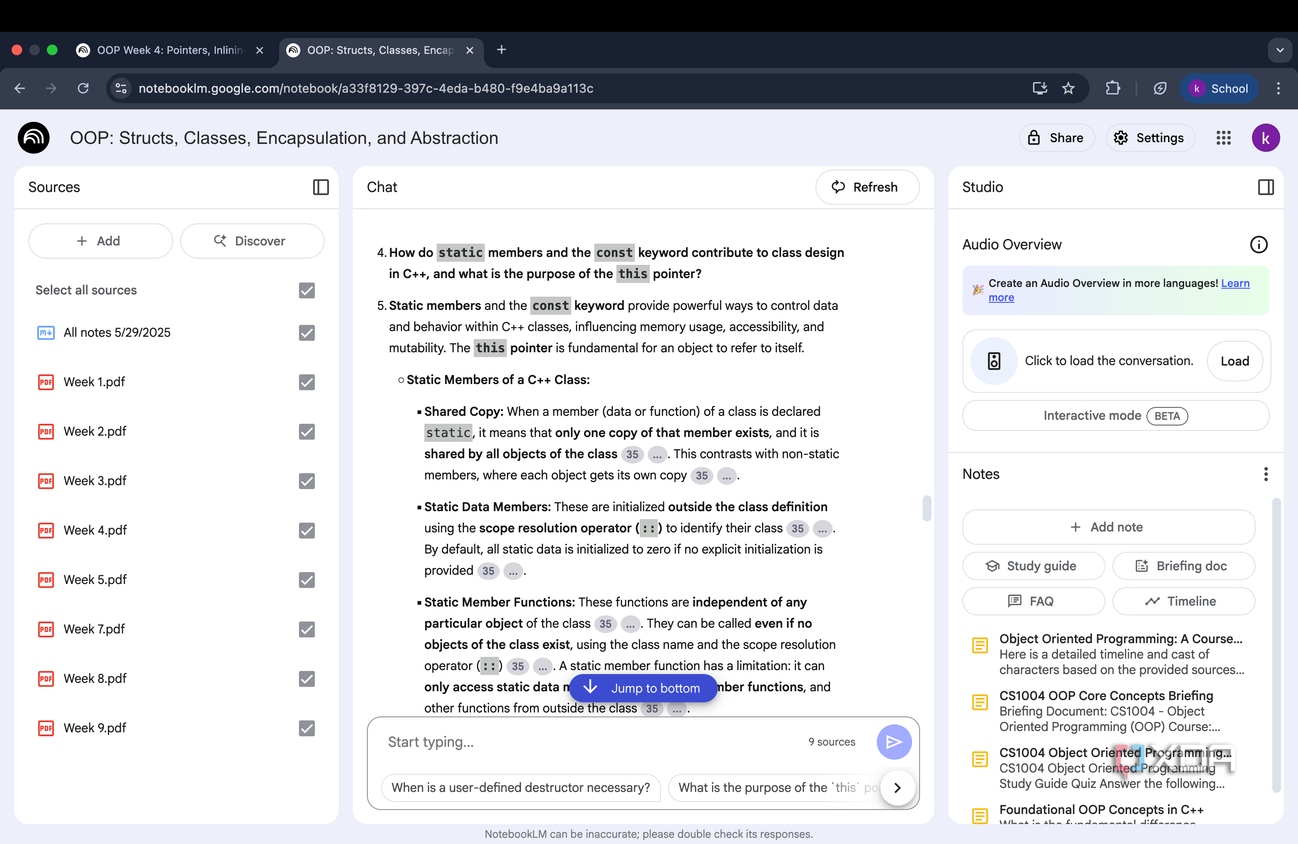Viewport: 1298px width, 844px height.
Task: Click the chat panel scrollbar thumb
Action: 927,508
